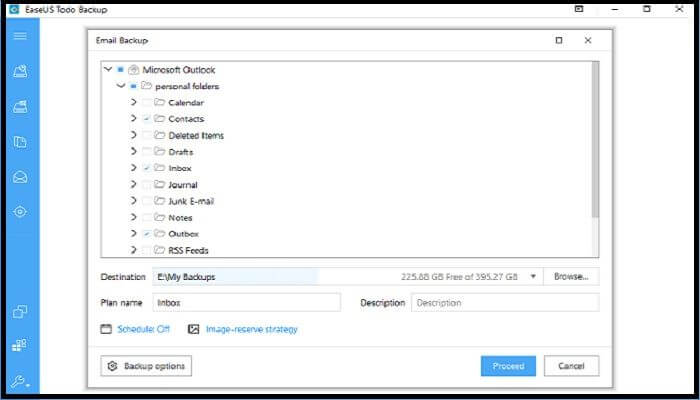
Task: Select System Backup sidebar icon
Action: coord(20,107)
